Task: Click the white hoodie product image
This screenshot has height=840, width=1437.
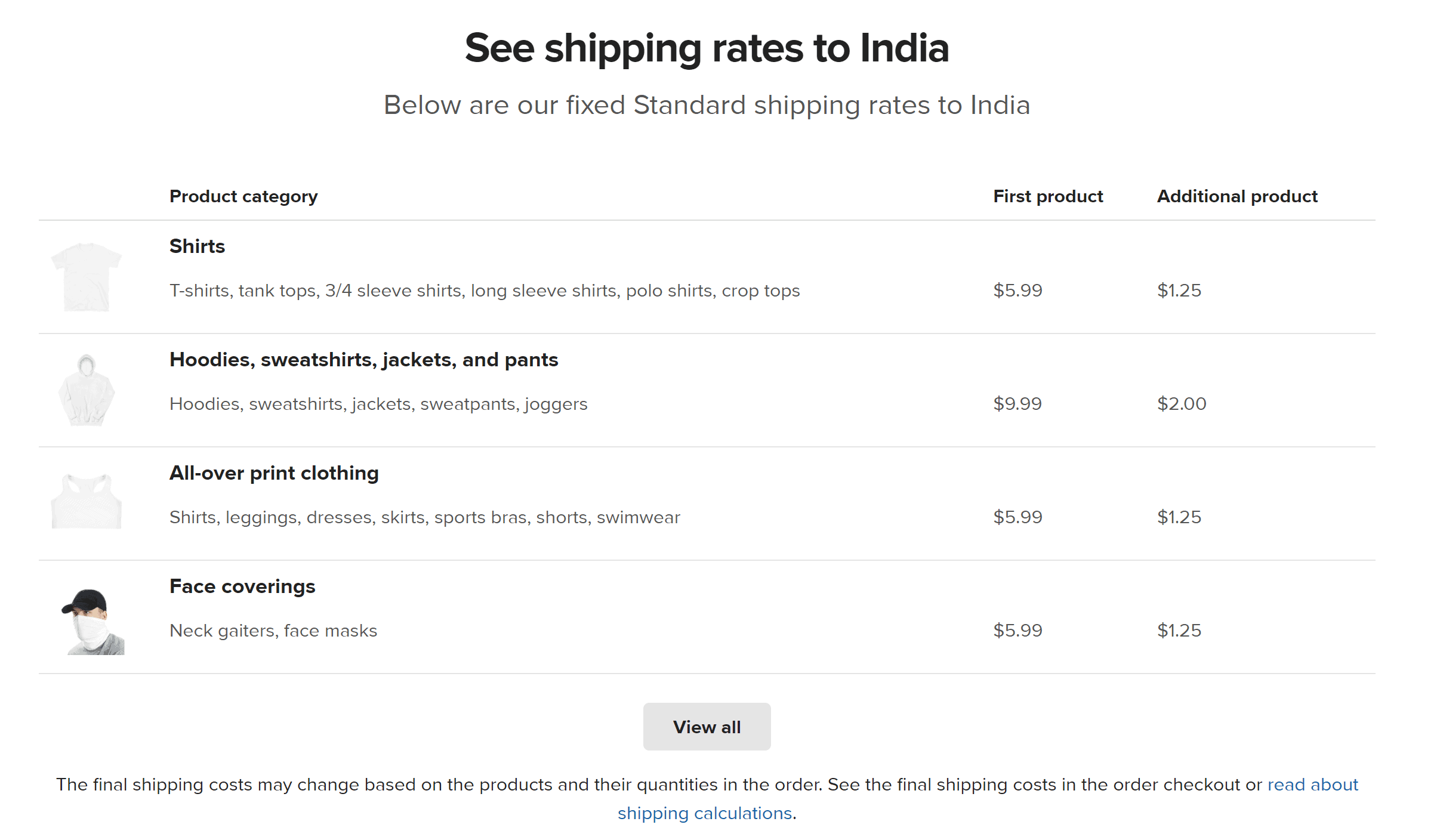Action: click(x=87, y=390)
